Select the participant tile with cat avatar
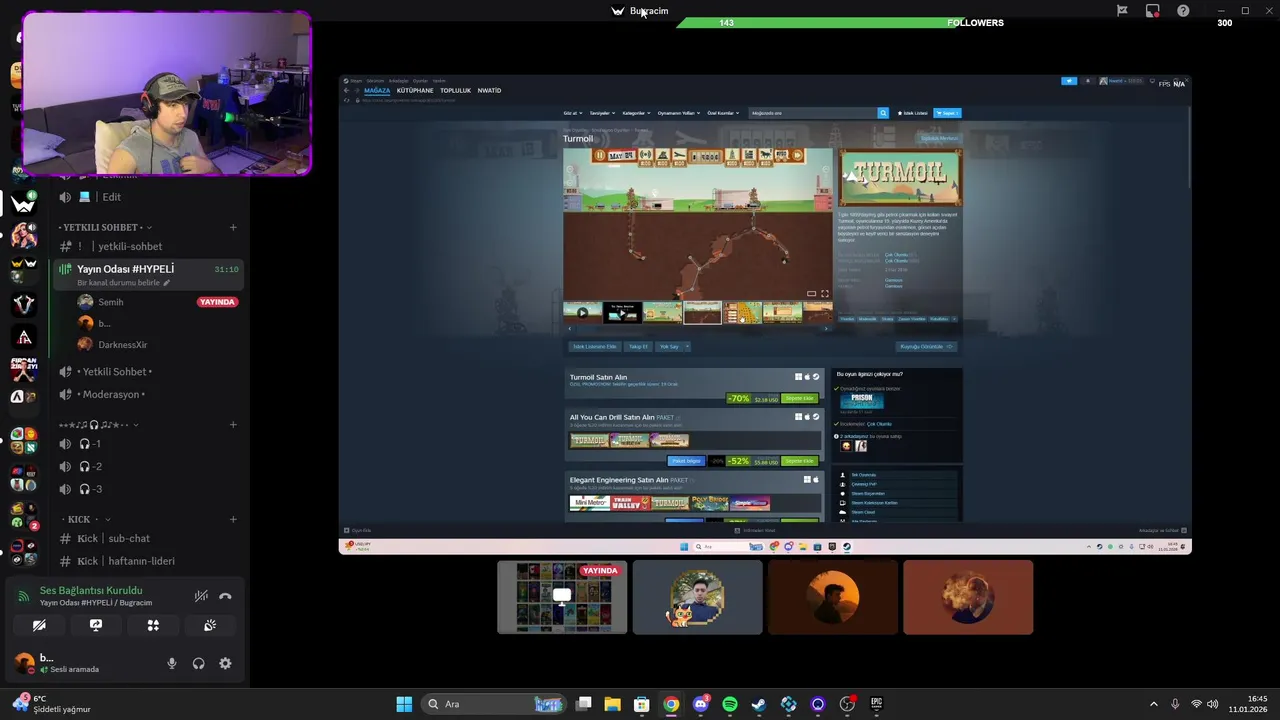This screenshot has width=1280, height=720. click(x=697, y=597)
